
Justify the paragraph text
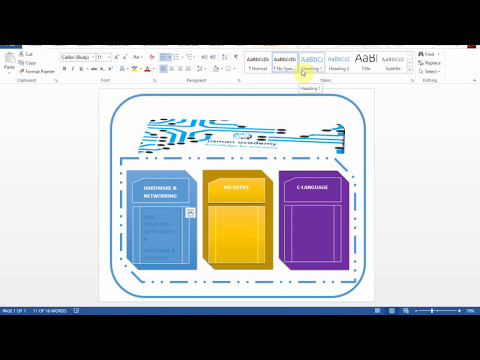coord(188,69)
